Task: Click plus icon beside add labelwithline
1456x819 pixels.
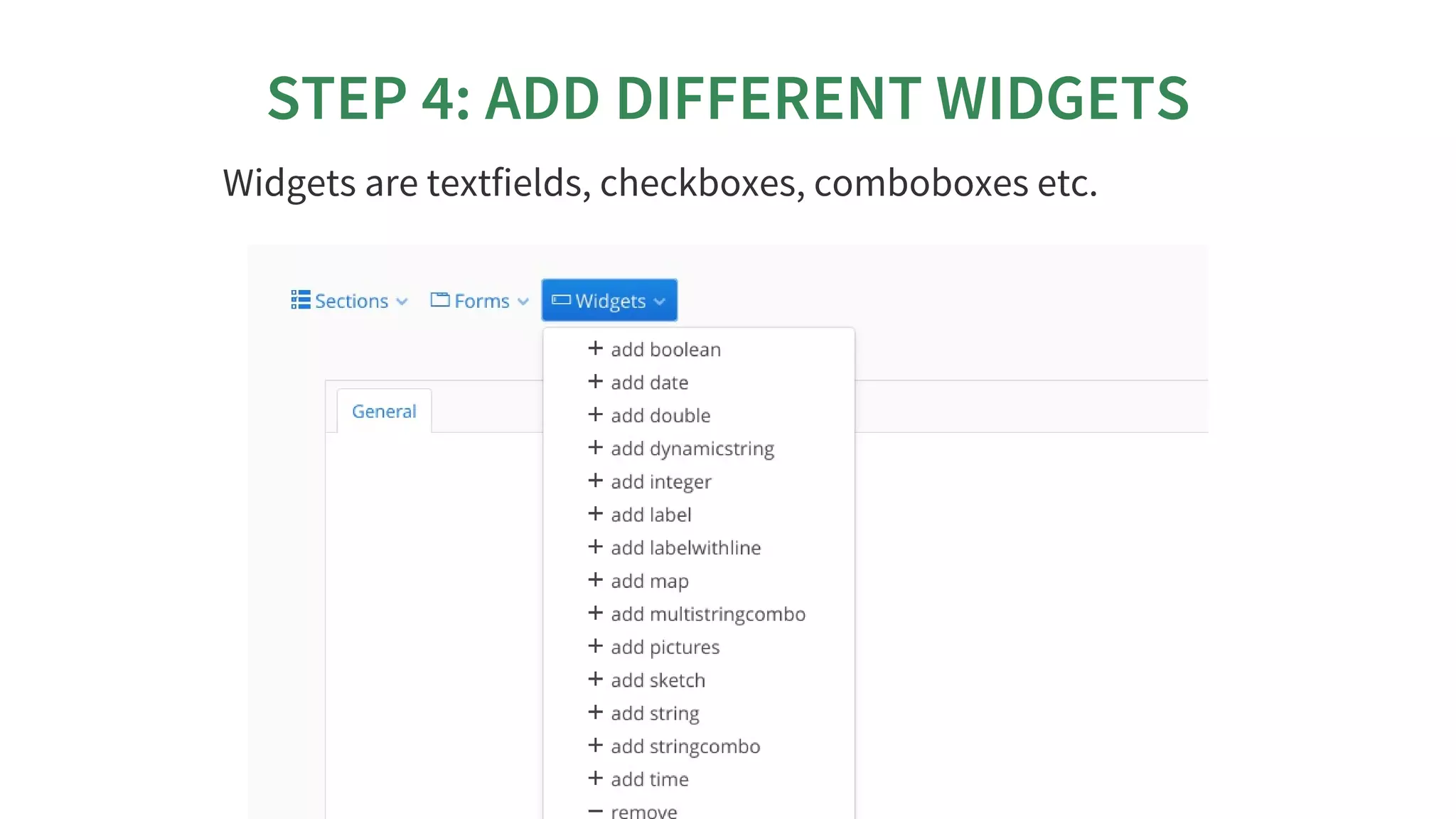Action: 596,547
